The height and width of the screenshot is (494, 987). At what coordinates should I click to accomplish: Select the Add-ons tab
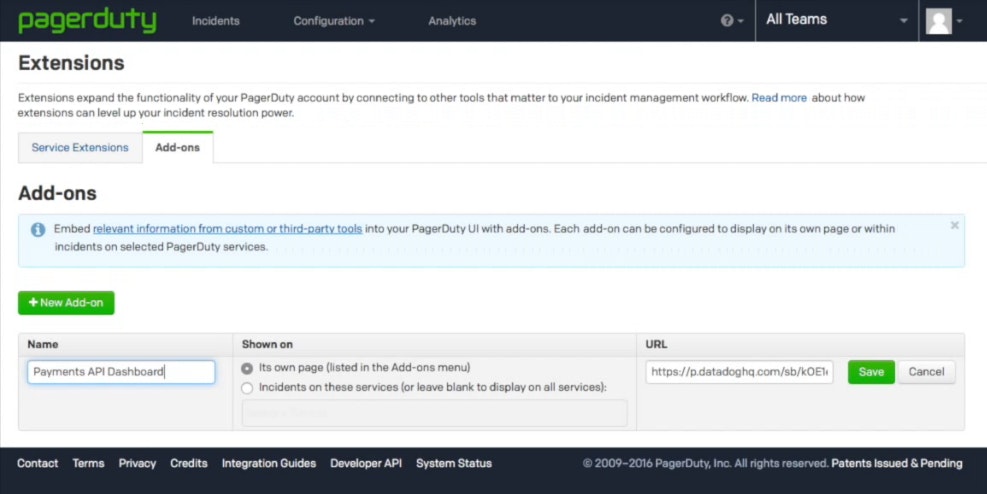(x=177, y=148)
